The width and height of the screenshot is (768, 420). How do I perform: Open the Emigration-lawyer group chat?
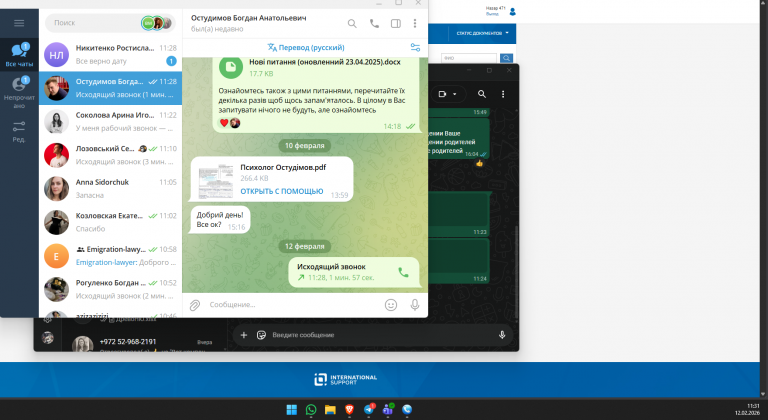click(110, 256)
